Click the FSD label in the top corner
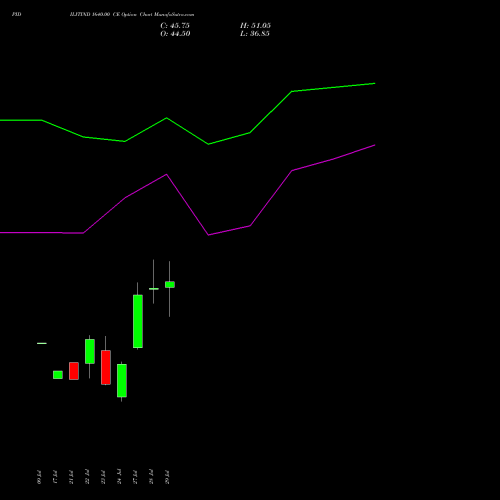The image size is (500, 500). (16, 15)
